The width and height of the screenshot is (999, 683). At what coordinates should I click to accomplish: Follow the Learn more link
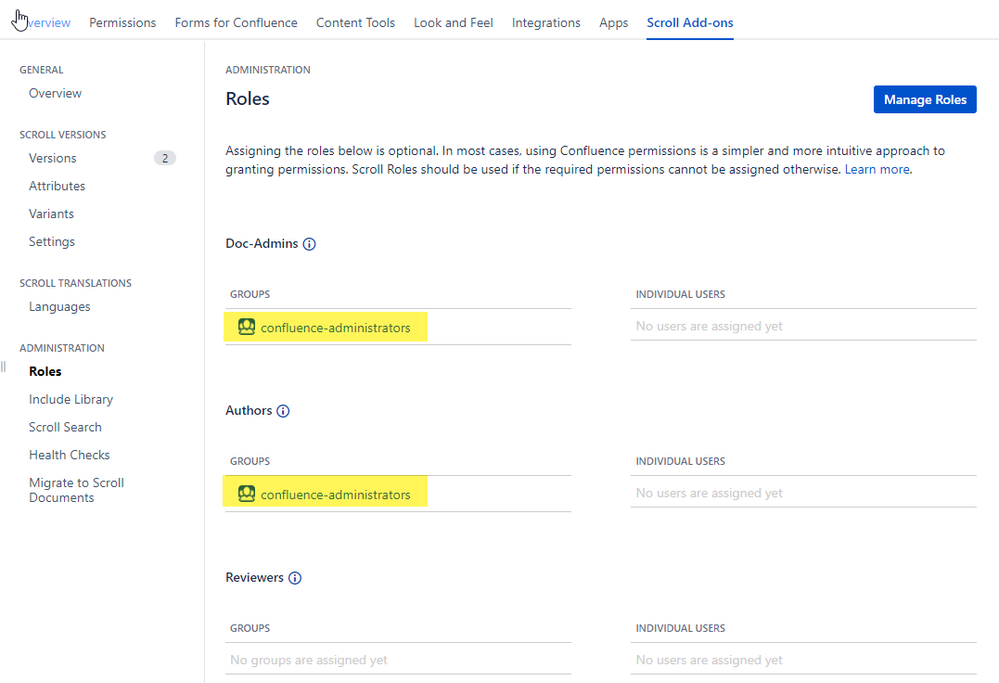877,169
